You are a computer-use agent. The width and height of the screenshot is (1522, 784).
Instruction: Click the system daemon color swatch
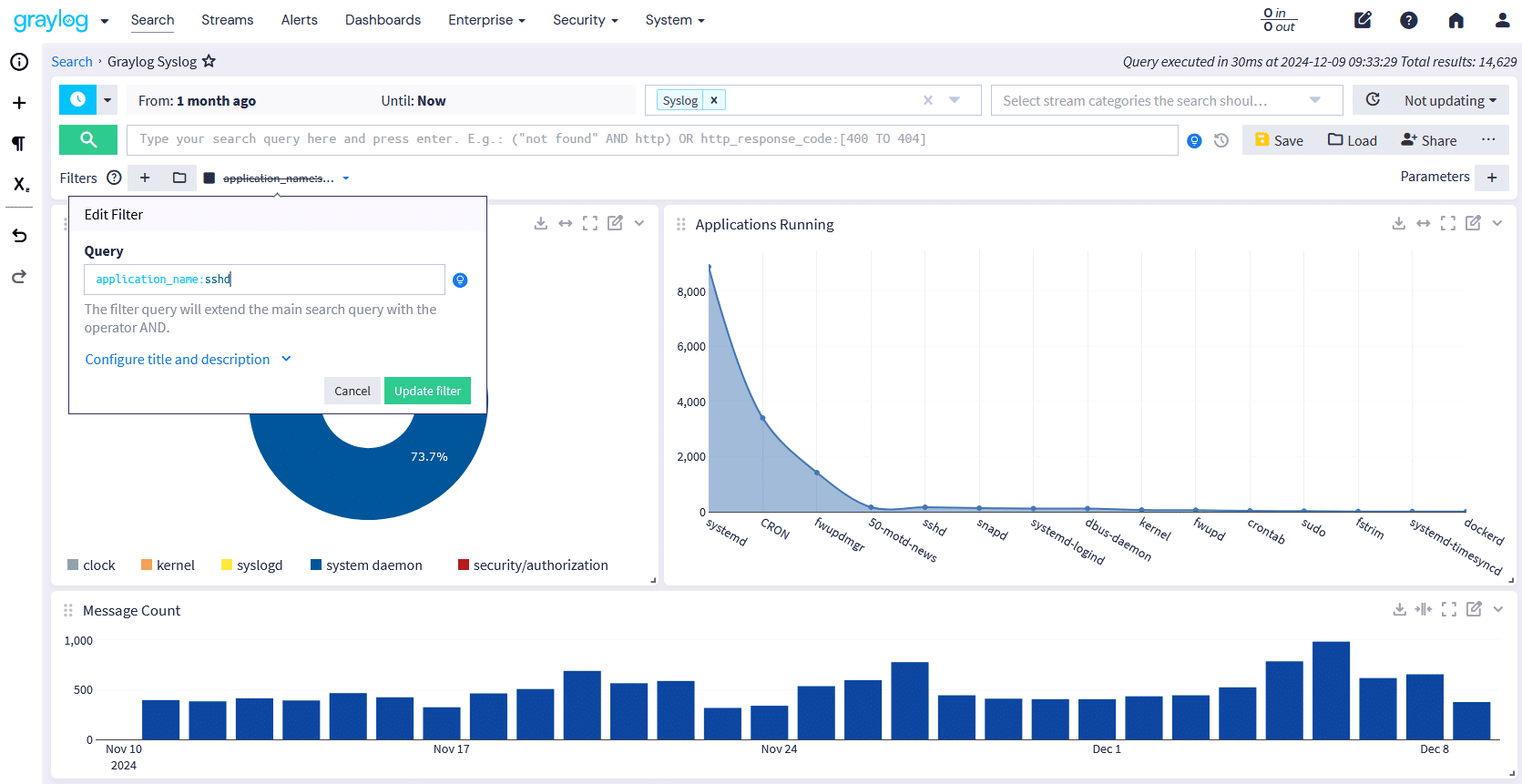coord(316,565)
